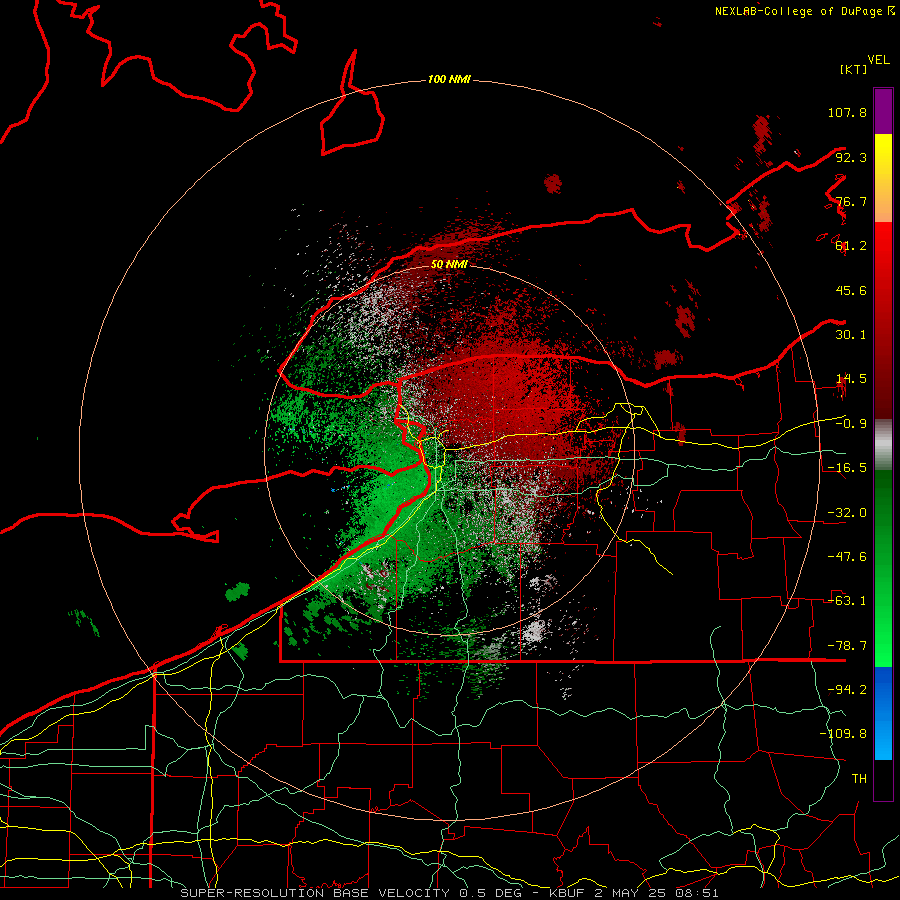The height and width of the screenshot is (900, 900).
Task: Click the -16.5 velocity scale value
Action: point(847,468)
